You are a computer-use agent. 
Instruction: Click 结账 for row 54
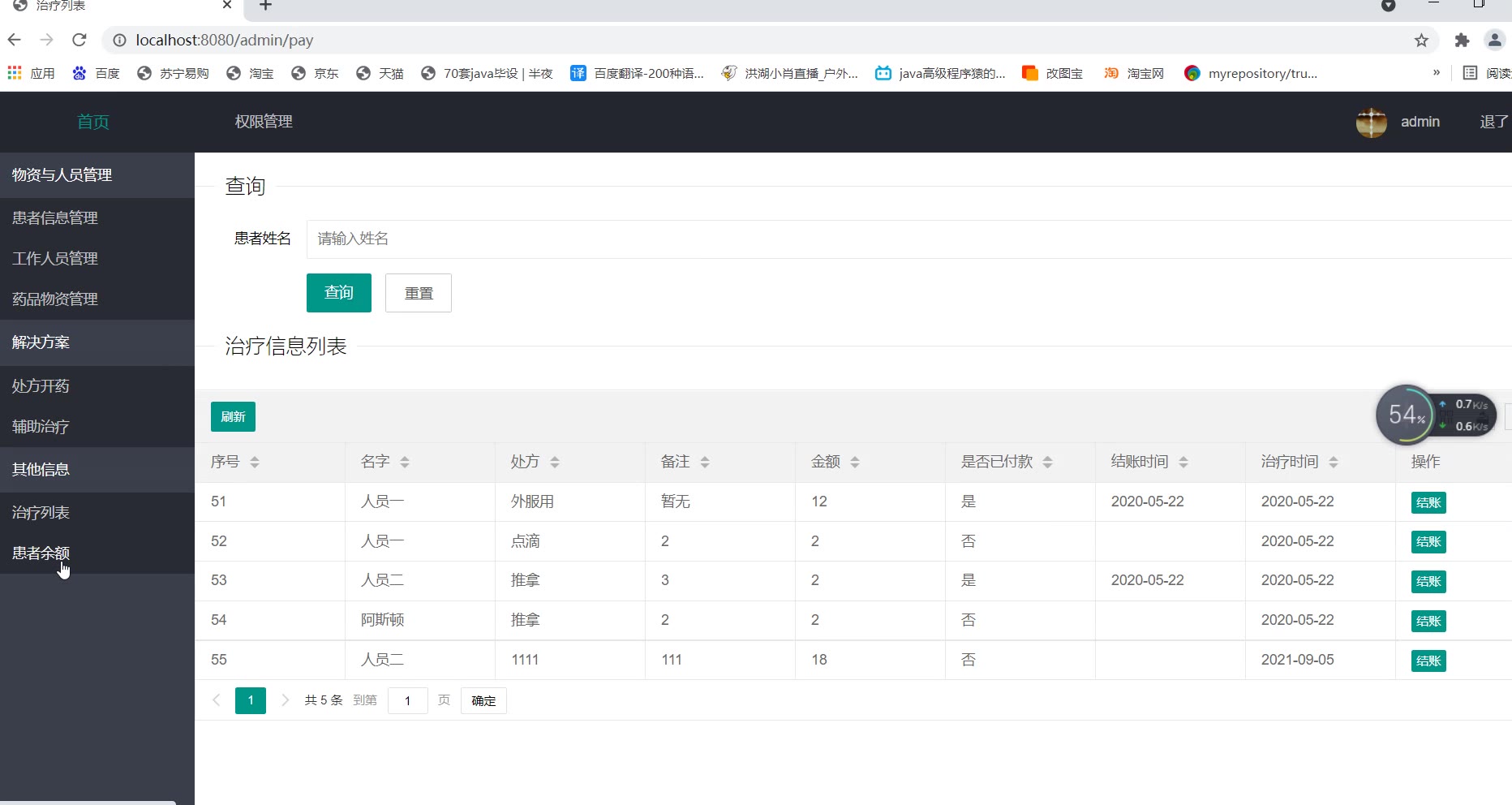point(1428,621)
